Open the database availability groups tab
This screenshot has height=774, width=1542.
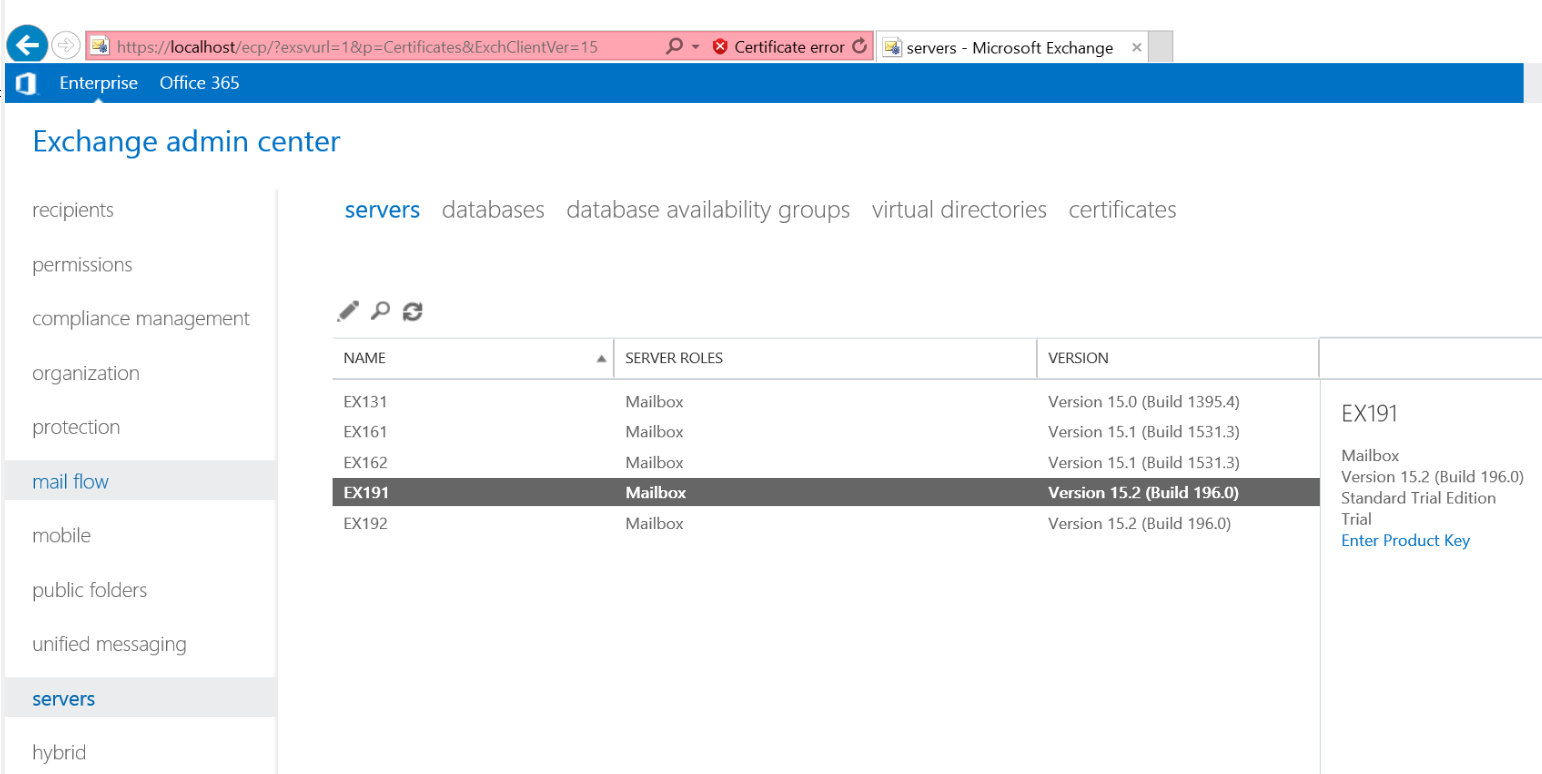708,210
